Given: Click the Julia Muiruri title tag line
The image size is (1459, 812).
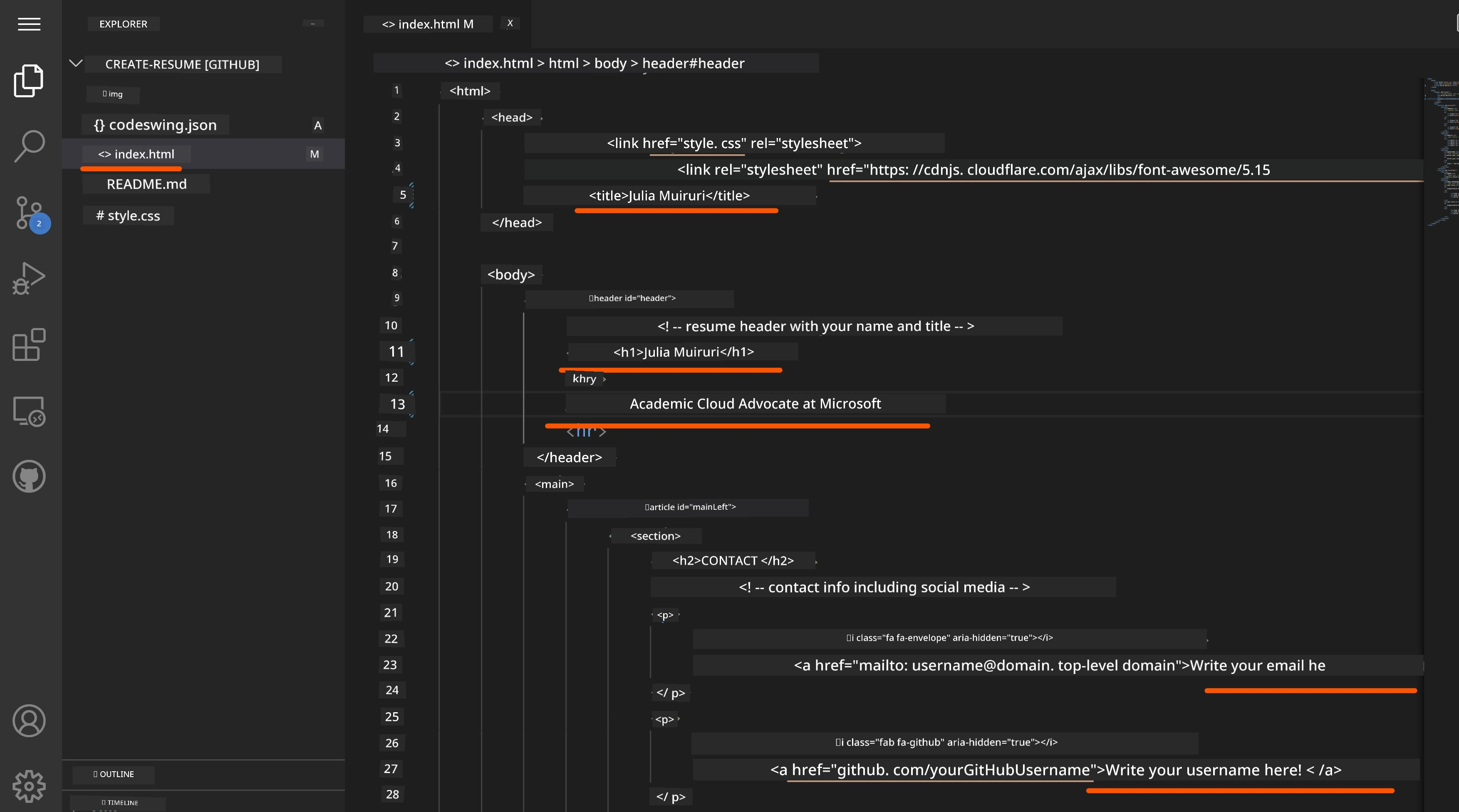Looking at the screenshot, I should pyautogui.click(x=669, y=196).
